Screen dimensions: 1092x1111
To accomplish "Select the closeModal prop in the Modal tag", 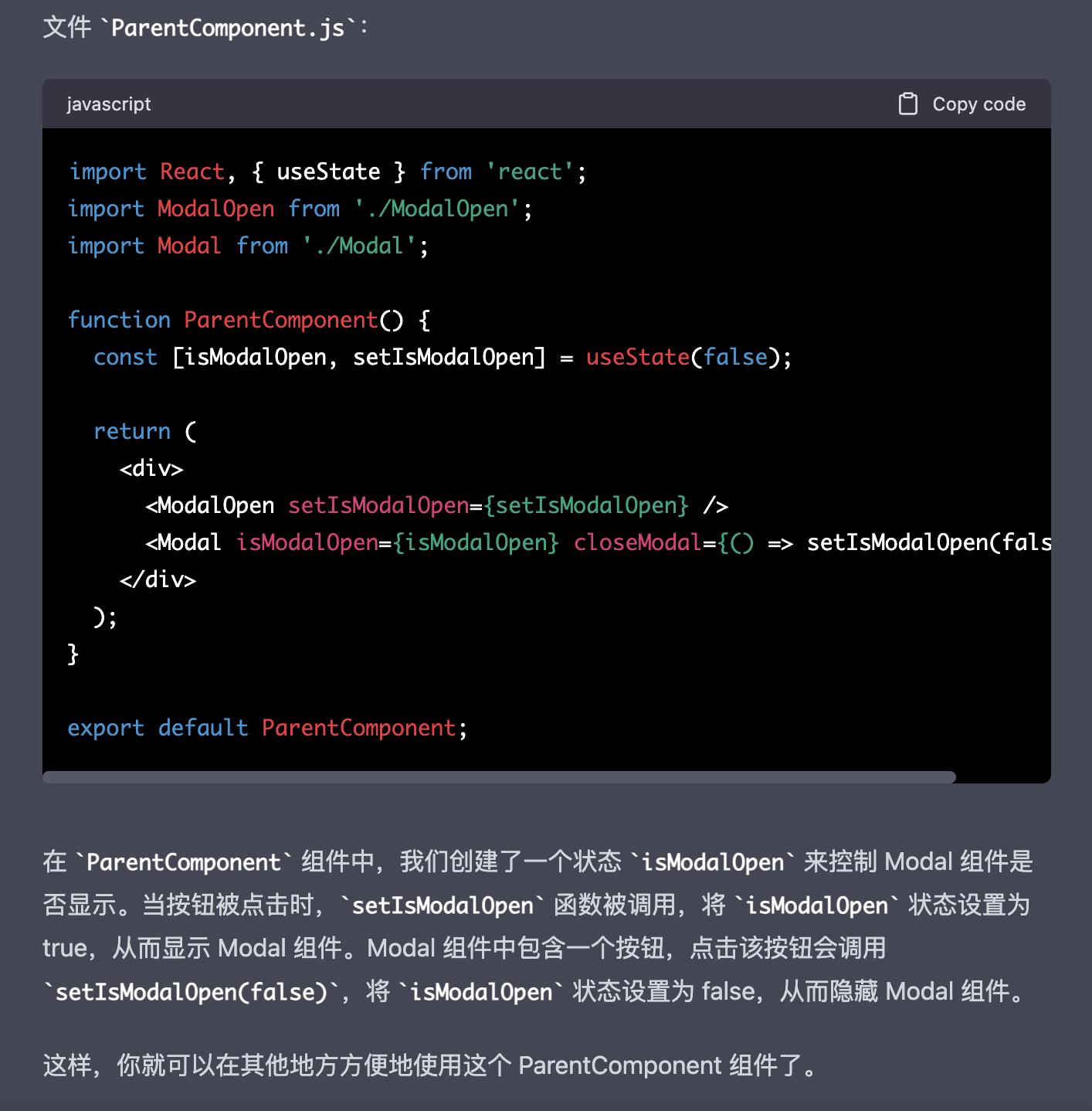I will pyautogui.click(x=636, y=542).
